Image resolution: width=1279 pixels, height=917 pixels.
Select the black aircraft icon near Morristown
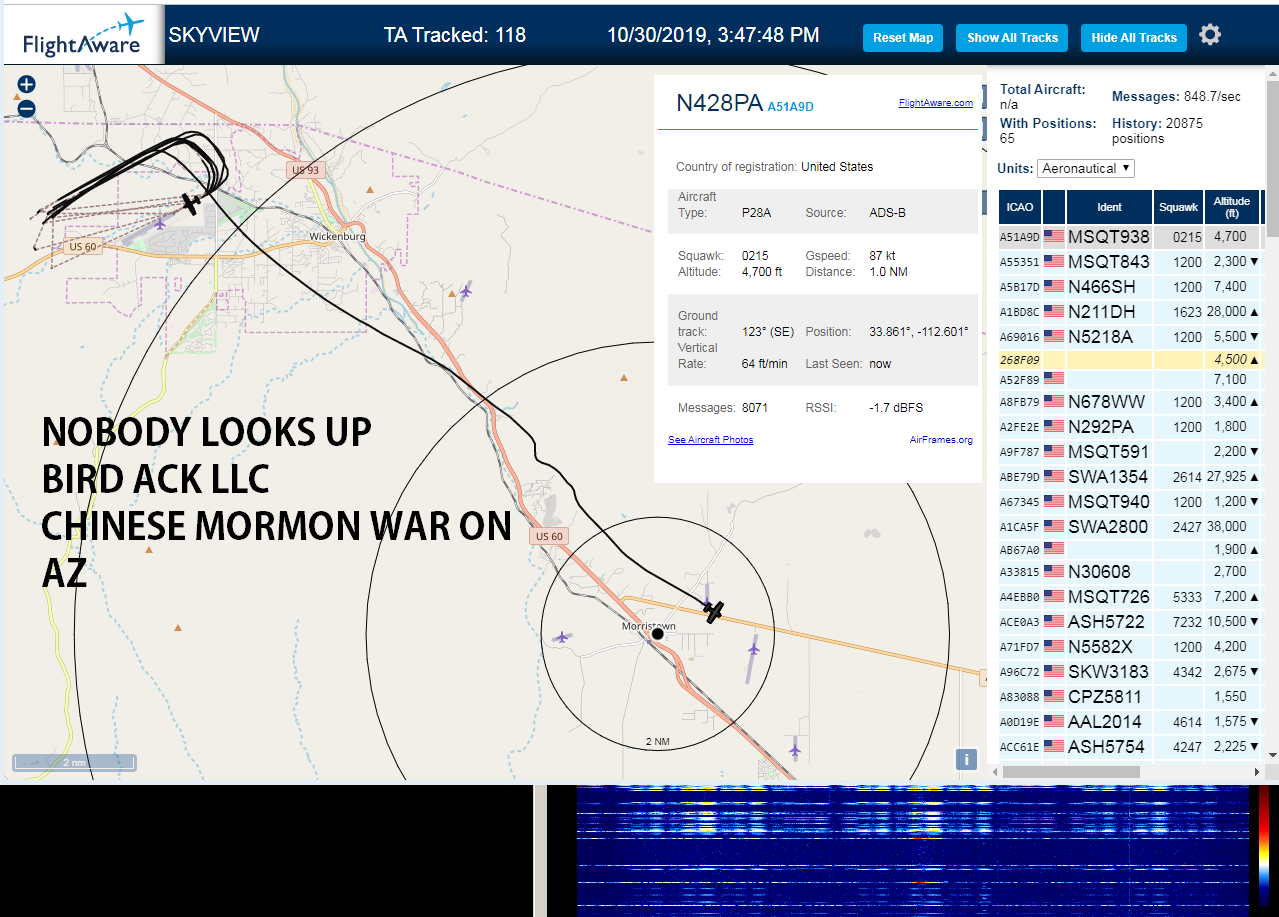click(x=713, y=610)
